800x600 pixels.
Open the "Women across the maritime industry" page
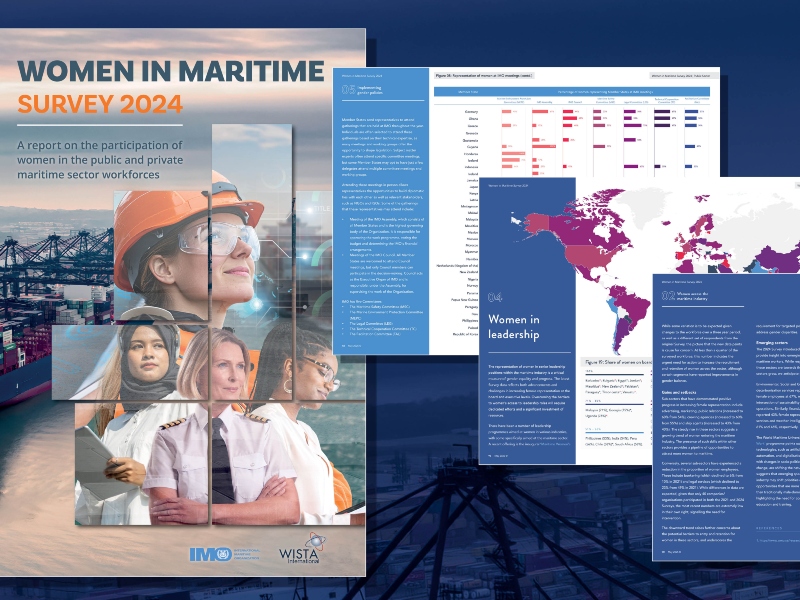pos(726,417)
